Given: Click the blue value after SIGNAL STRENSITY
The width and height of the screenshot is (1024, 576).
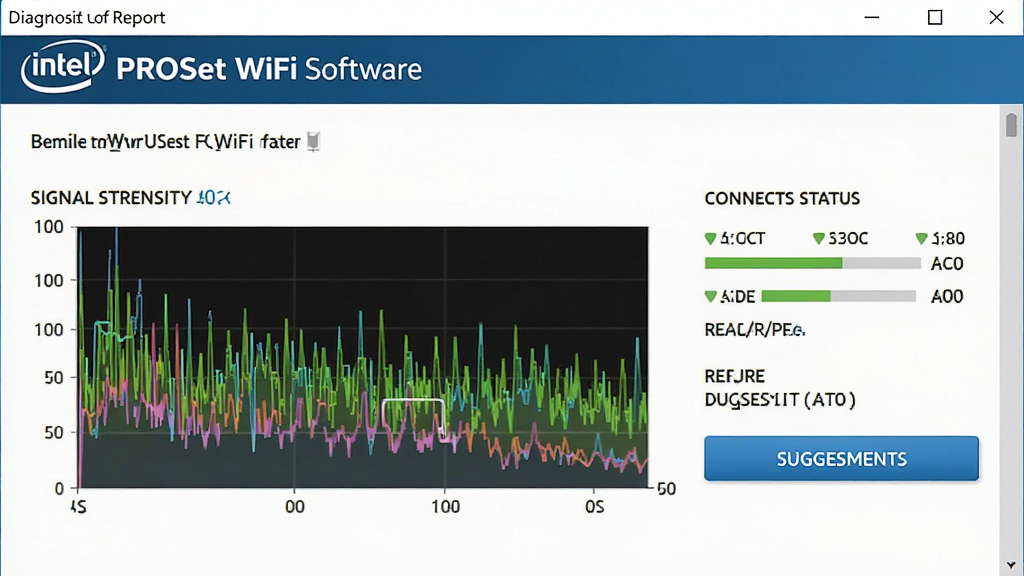Looking at the screenshot, I should click(x=214, y=198).
